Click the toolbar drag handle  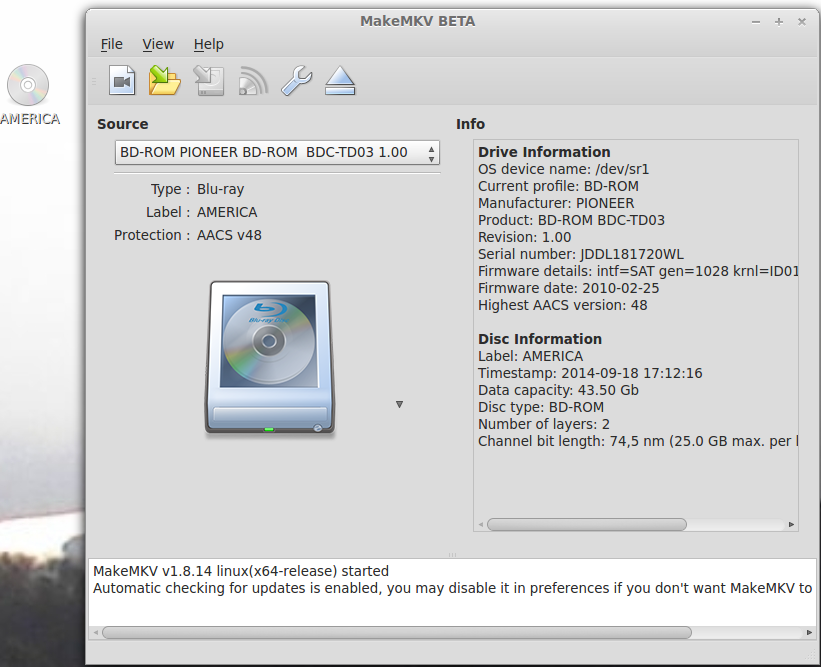coord(94,81)
